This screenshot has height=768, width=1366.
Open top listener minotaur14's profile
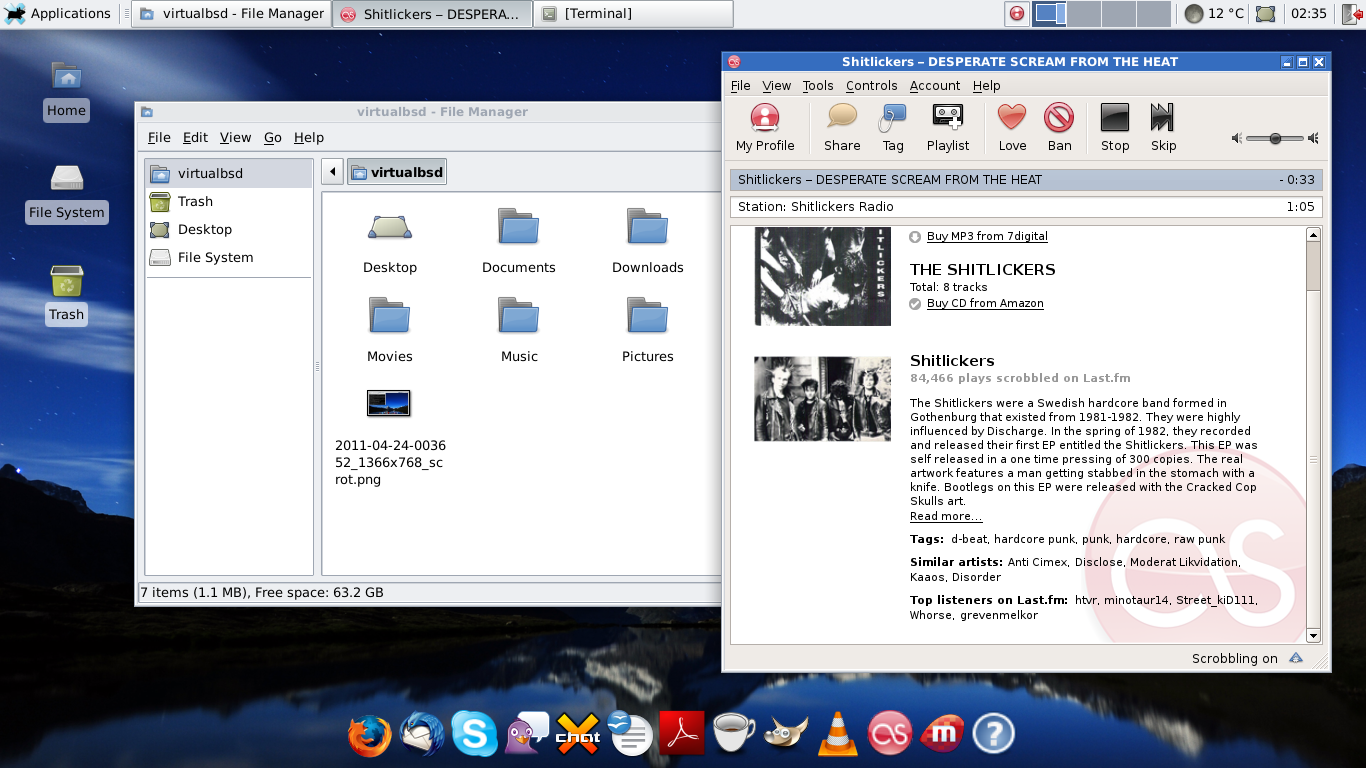[x=1136, y=601]
